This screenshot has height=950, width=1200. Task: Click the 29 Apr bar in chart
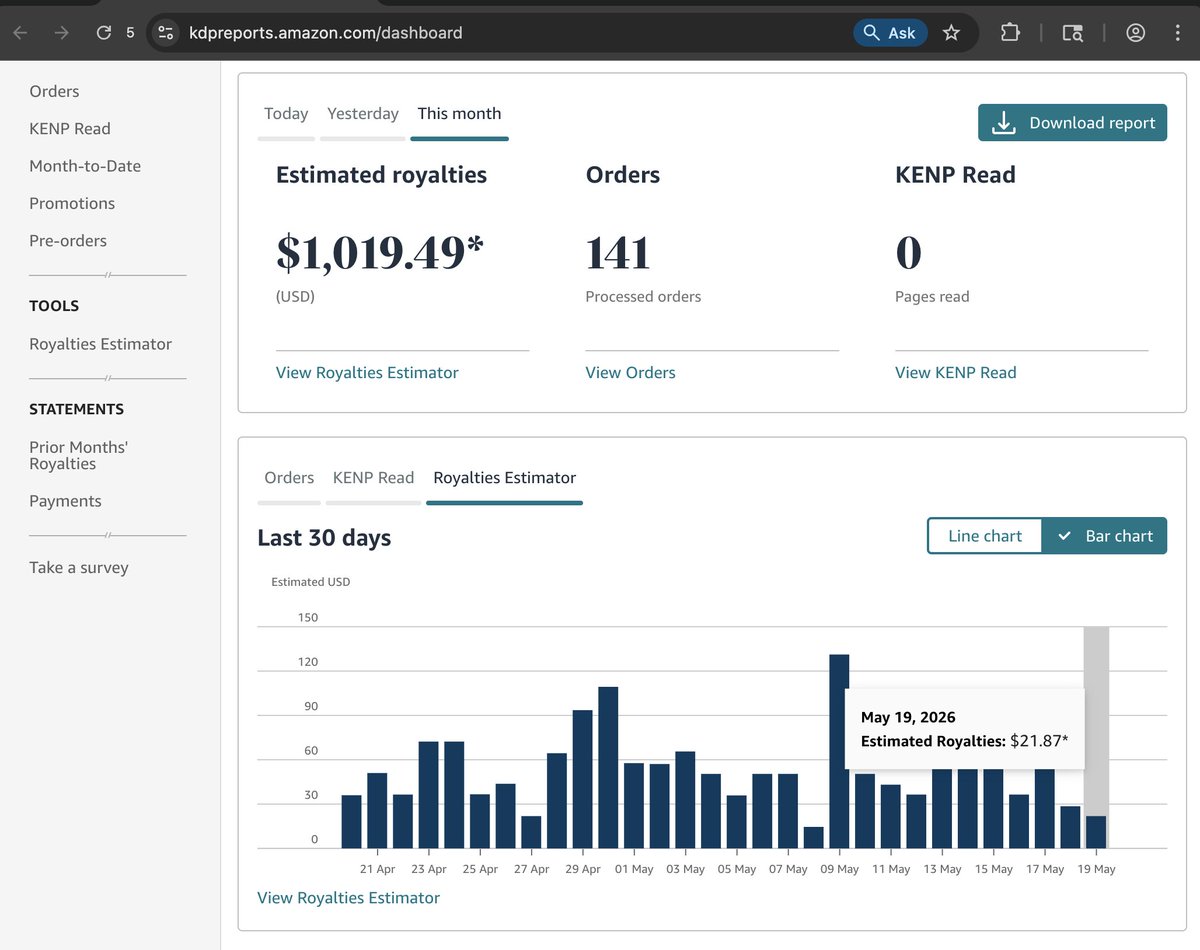click(582, 779)
